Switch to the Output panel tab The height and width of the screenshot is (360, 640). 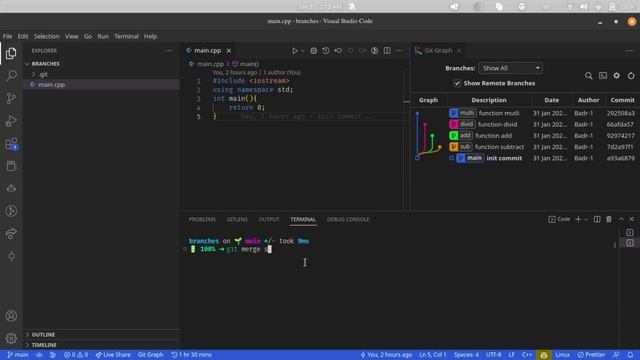269,220
